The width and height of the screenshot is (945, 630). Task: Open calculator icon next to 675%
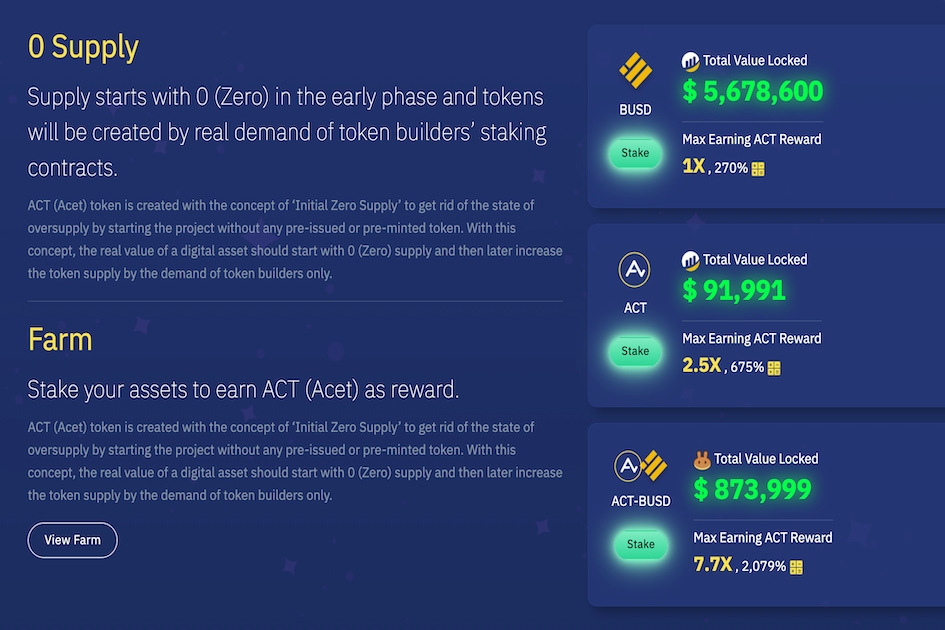774,368
